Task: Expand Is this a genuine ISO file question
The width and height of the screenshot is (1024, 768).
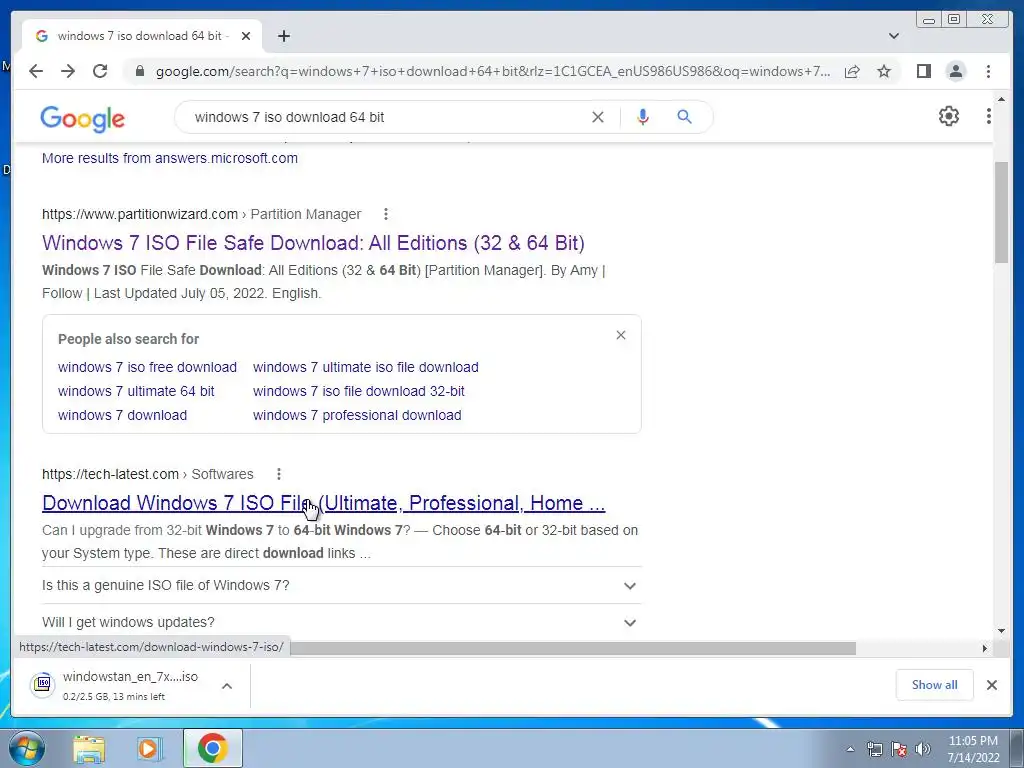Action: point(341,585)
